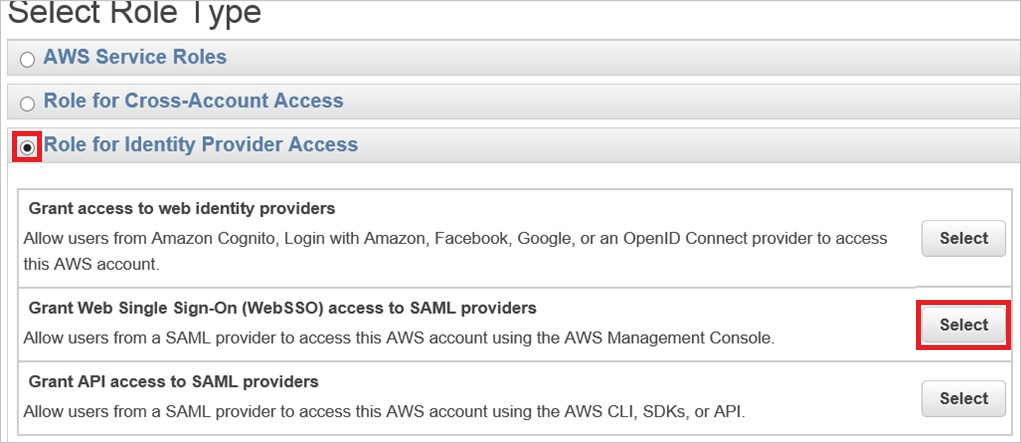
Task: Expand the Role for Cross-Account Access heading
Action: [x=193, y=101]
